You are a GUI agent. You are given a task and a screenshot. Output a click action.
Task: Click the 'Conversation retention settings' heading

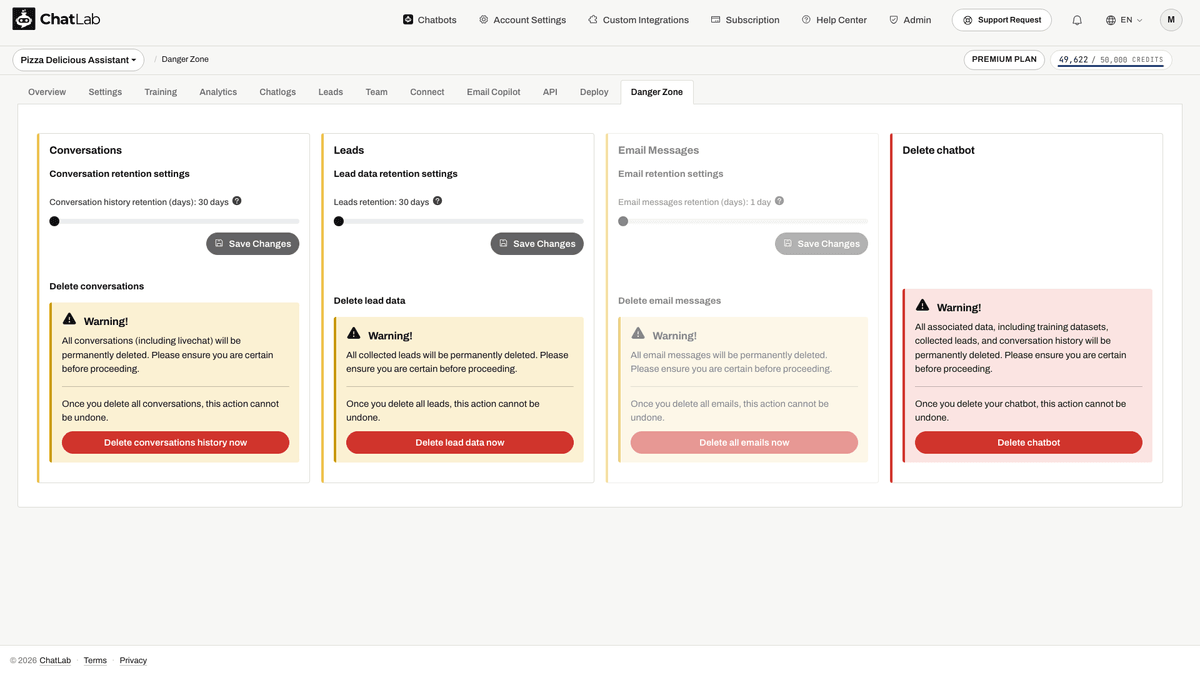click(x=119, y=174)
